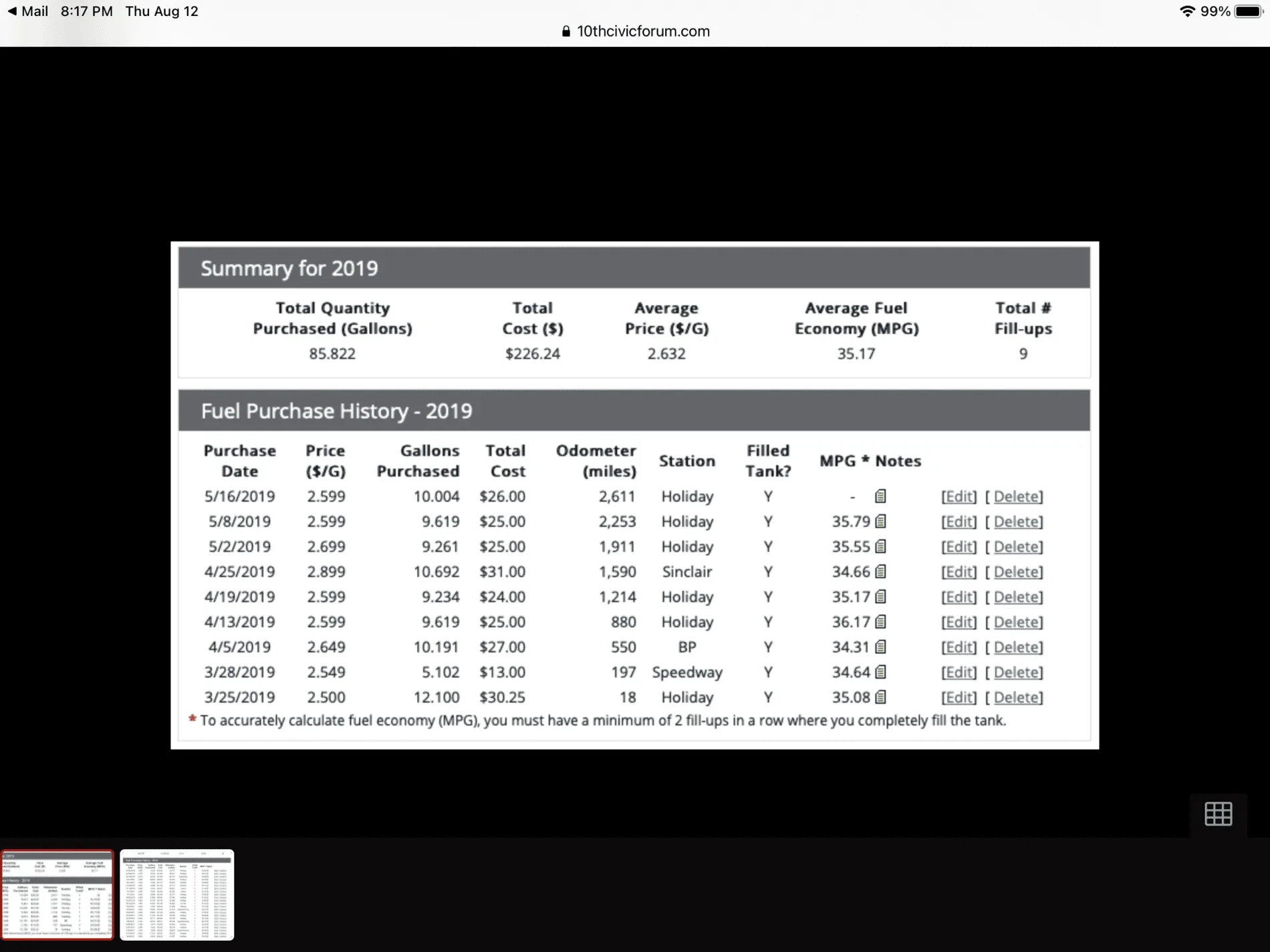The width and height of the screenshot is (1270, 952).
Task: Tap the grid view icon
Action: tap(1218, 814)
